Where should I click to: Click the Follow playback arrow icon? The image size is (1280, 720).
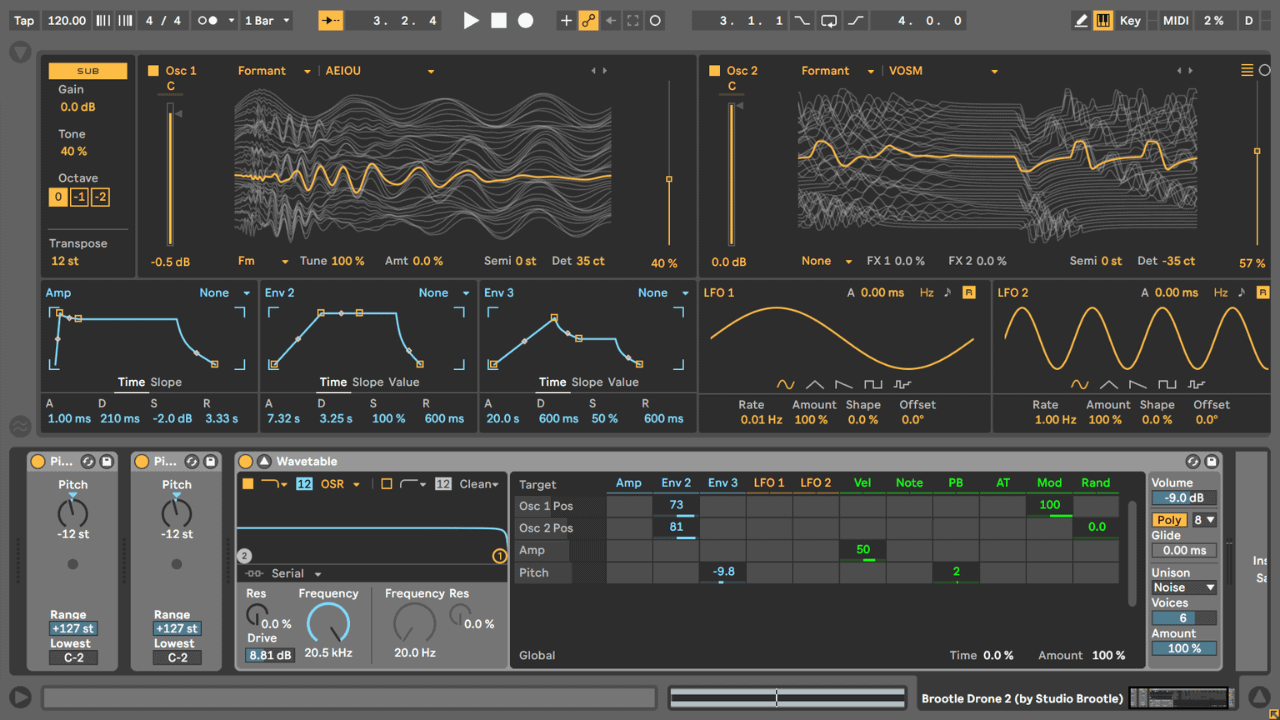coord(330,19)
